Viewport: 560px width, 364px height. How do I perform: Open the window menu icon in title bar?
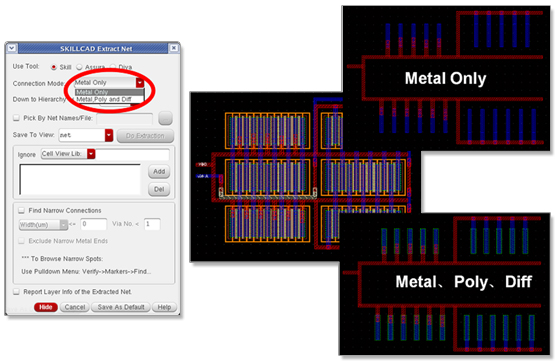[12, 48]
